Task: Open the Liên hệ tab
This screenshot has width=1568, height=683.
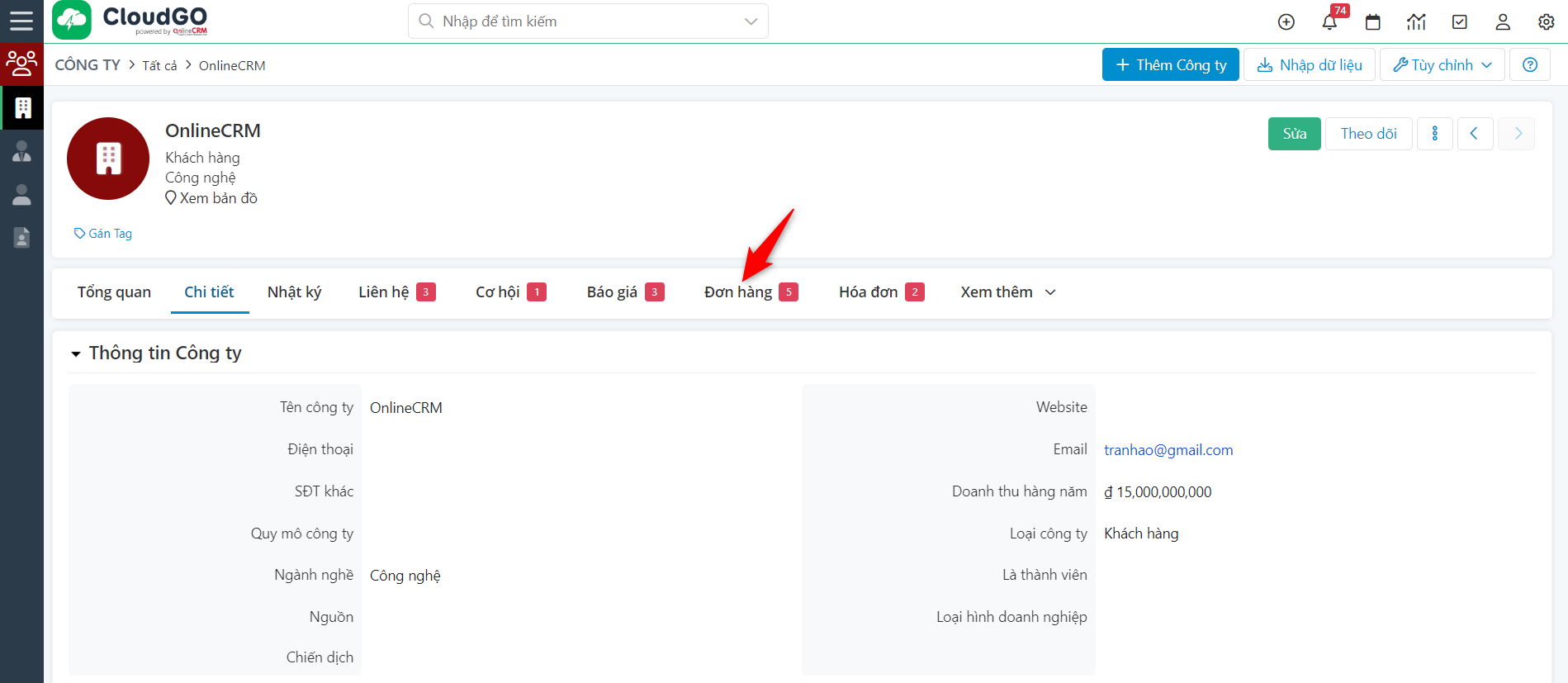Action: (396, 292)
